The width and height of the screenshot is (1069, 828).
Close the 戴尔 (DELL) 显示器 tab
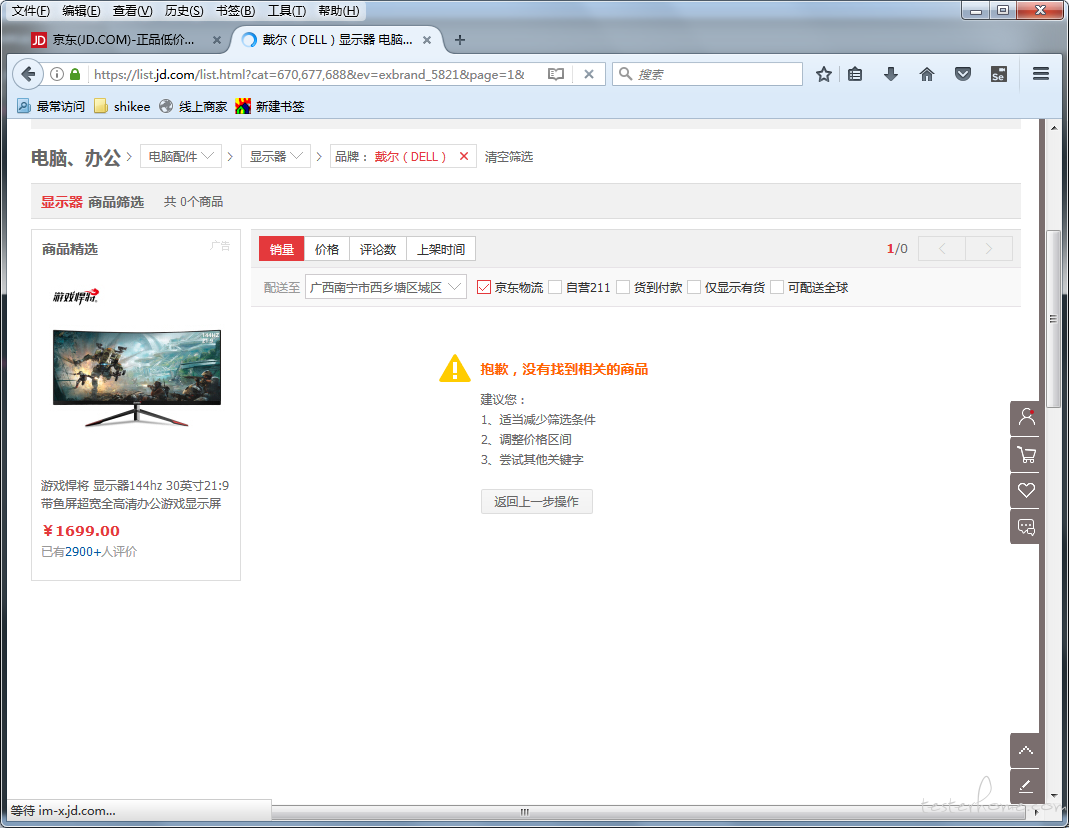pos(427,40)
